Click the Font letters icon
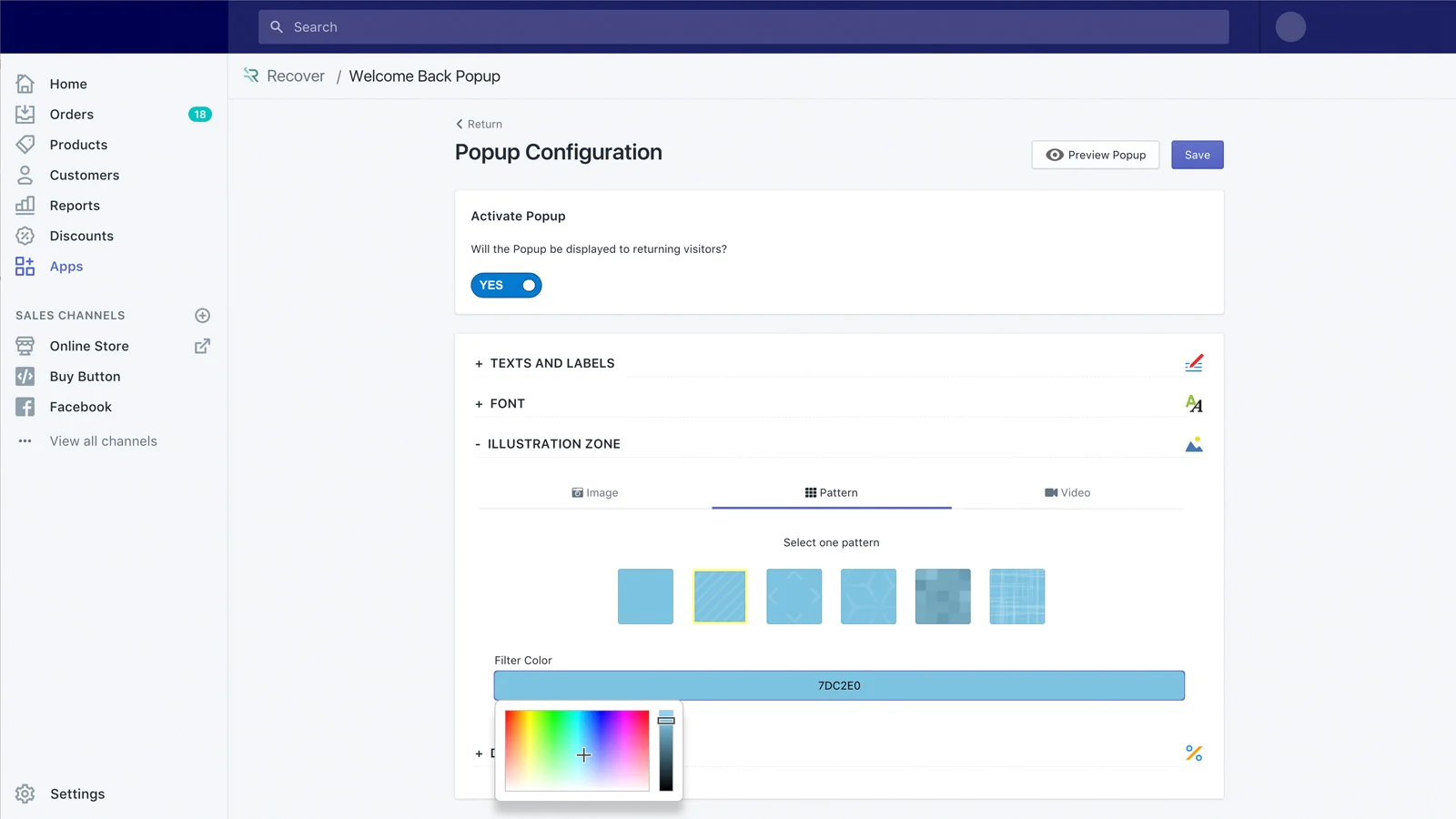 (1194, 404)
